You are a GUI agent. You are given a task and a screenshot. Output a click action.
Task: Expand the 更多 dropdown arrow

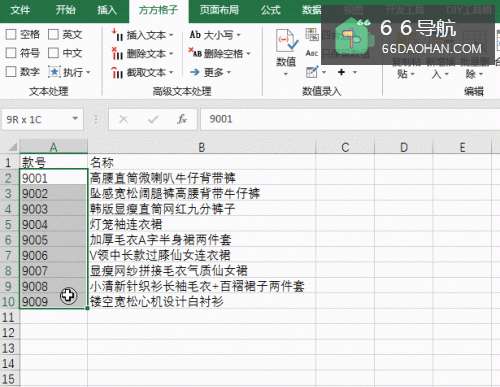229,72
